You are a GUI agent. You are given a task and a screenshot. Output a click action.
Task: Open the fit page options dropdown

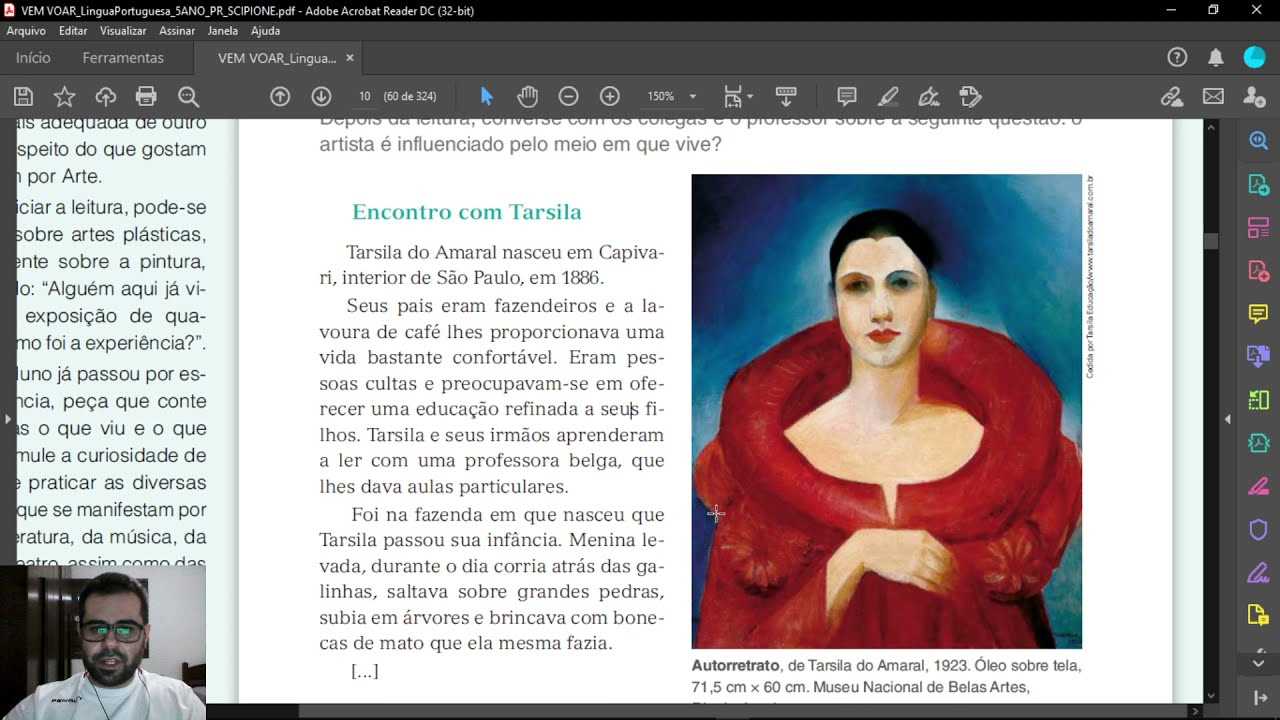click(x=738, y=96)
